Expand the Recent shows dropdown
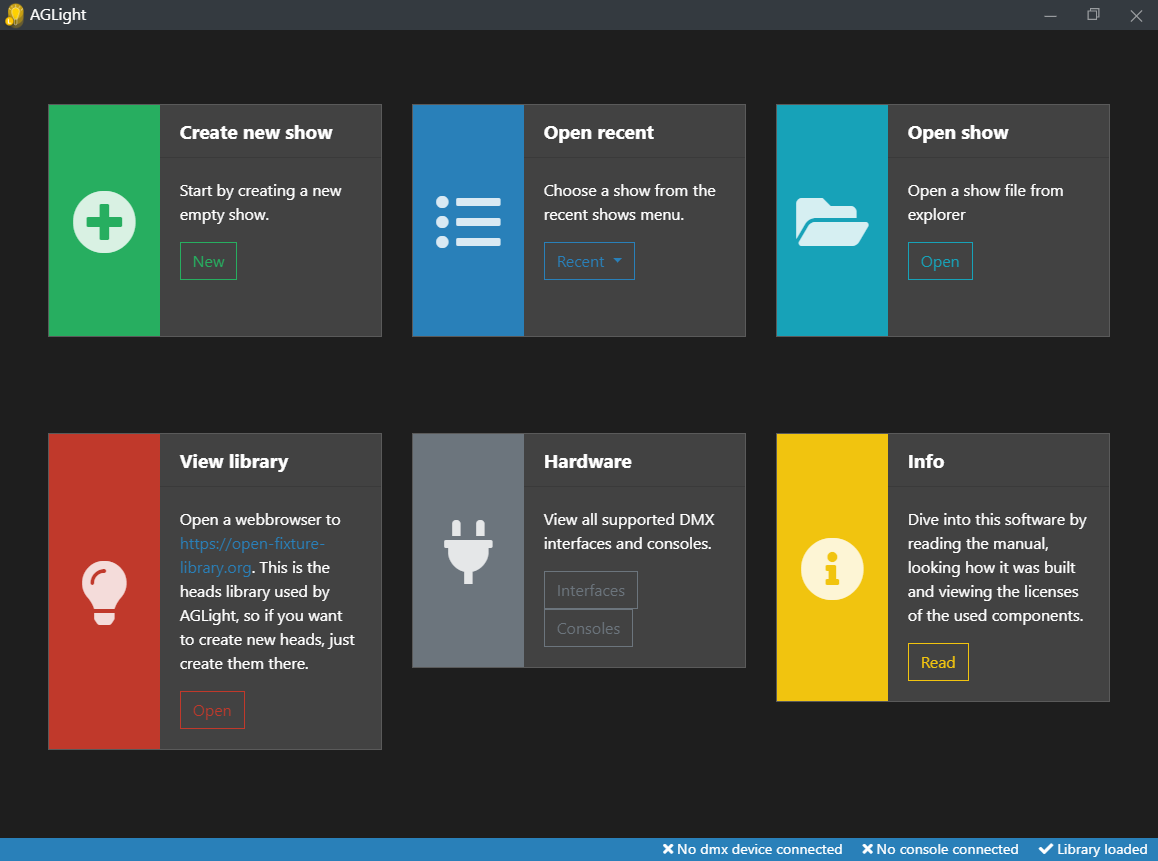 point(589,261)
